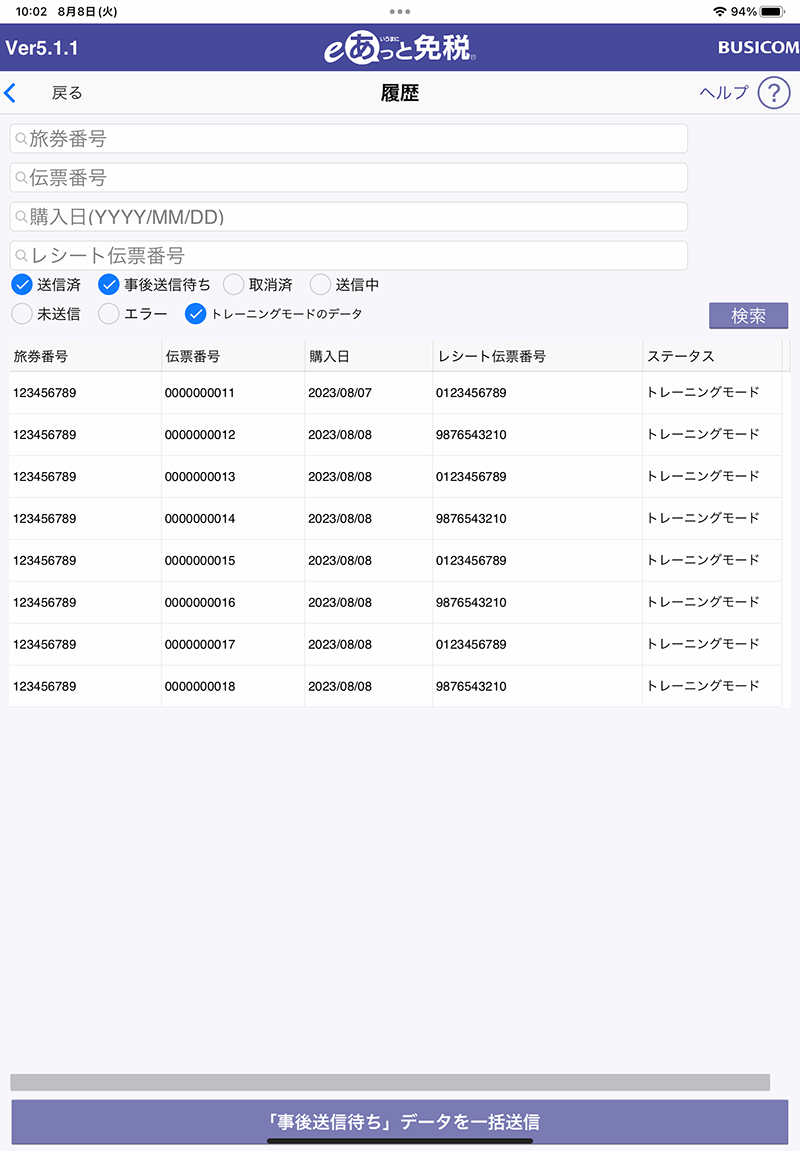Screen dimensions: 800x1151
Task: Enable the 取消済 filter checkbox
Action: [x=234, y=285]
